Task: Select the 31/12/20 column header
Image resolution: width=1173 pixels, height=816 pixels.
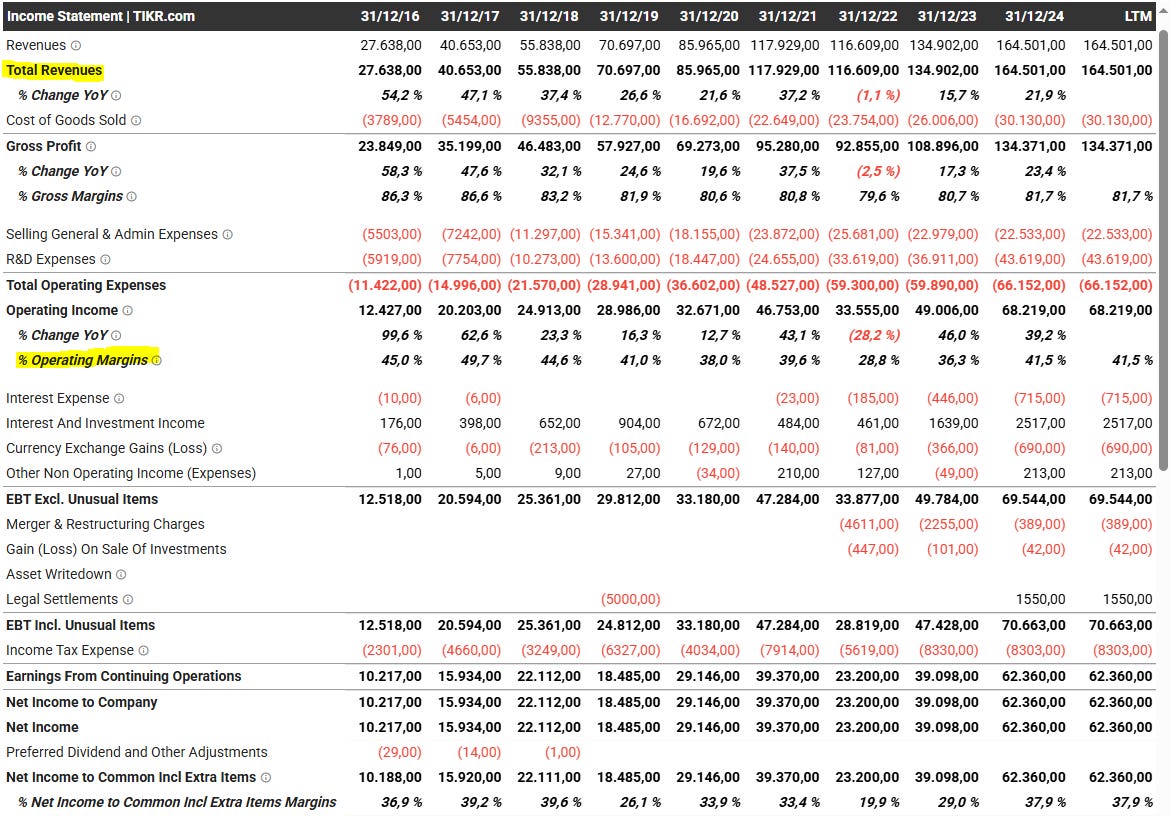Action: pyautogui.click(x=708, y=16)
